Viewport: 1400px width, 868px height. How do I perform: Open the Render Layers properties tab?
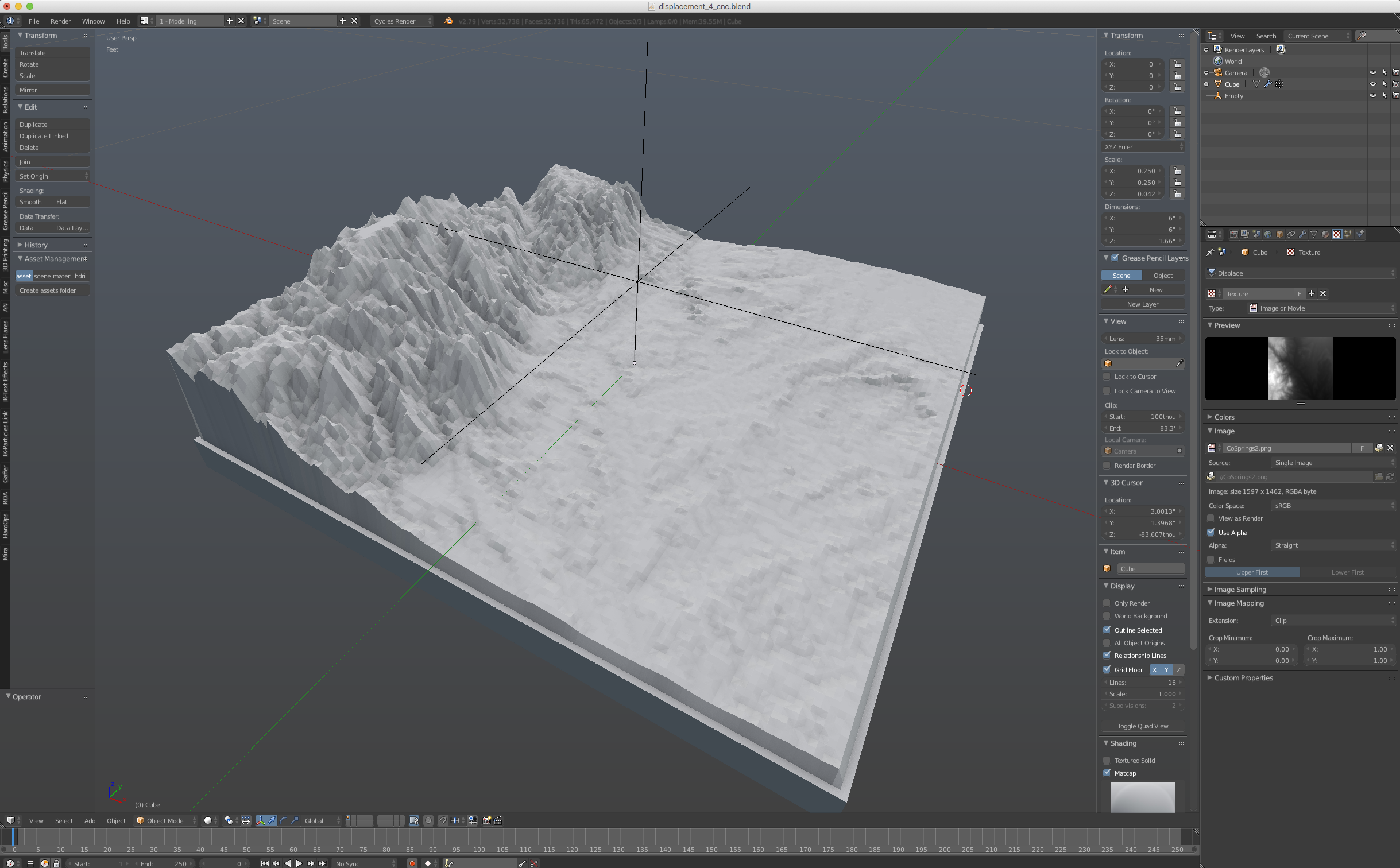point(1245,234)
